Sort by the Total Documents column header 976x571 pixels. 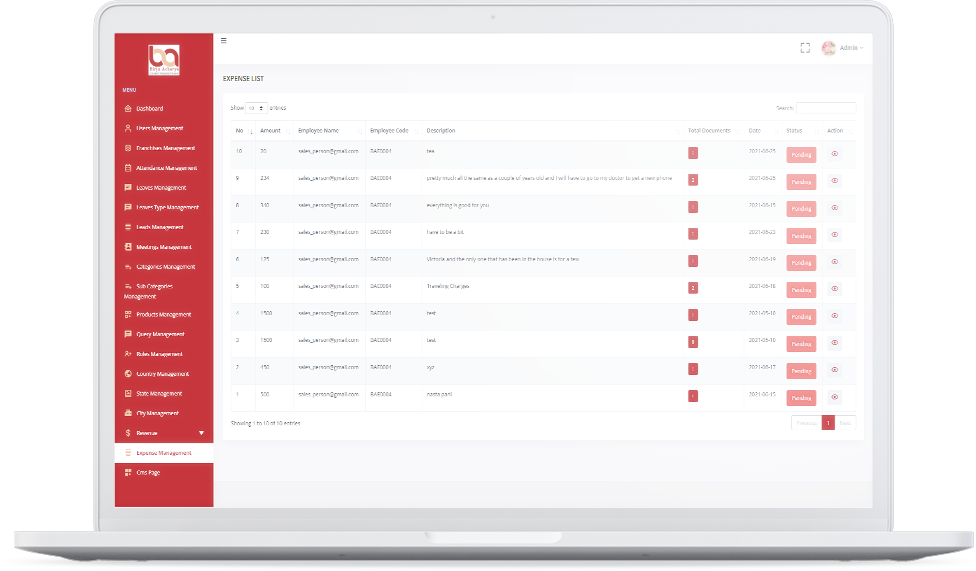click(713, 131)
